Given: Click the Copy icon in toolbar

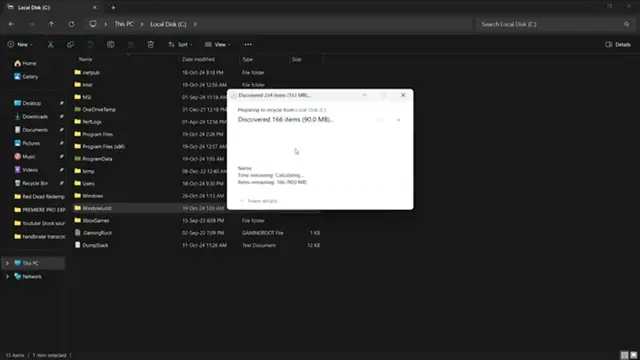Looking at the screenshot, I should click(x=70, y=44).
